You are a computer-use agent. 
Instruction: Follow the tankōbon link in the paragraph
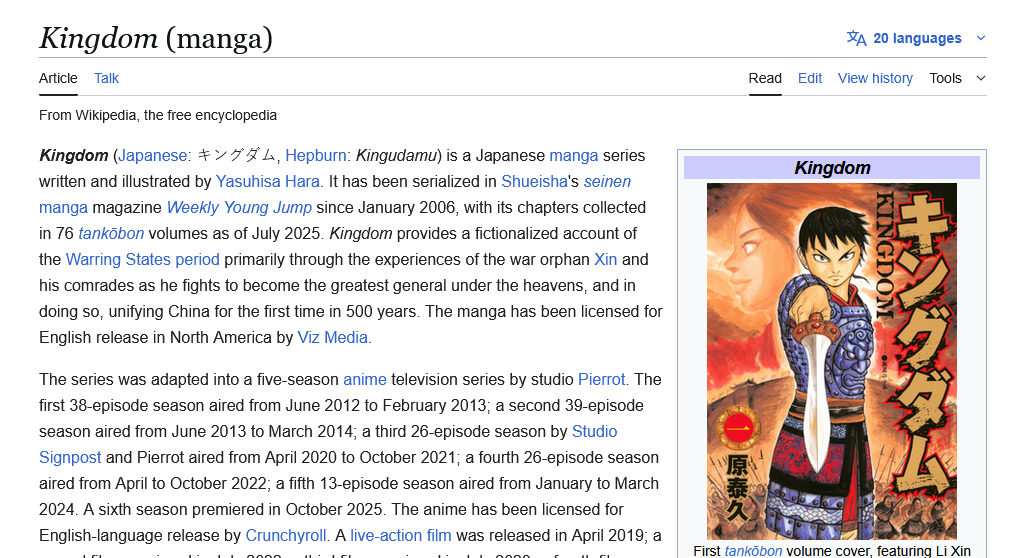click(111, 234)
